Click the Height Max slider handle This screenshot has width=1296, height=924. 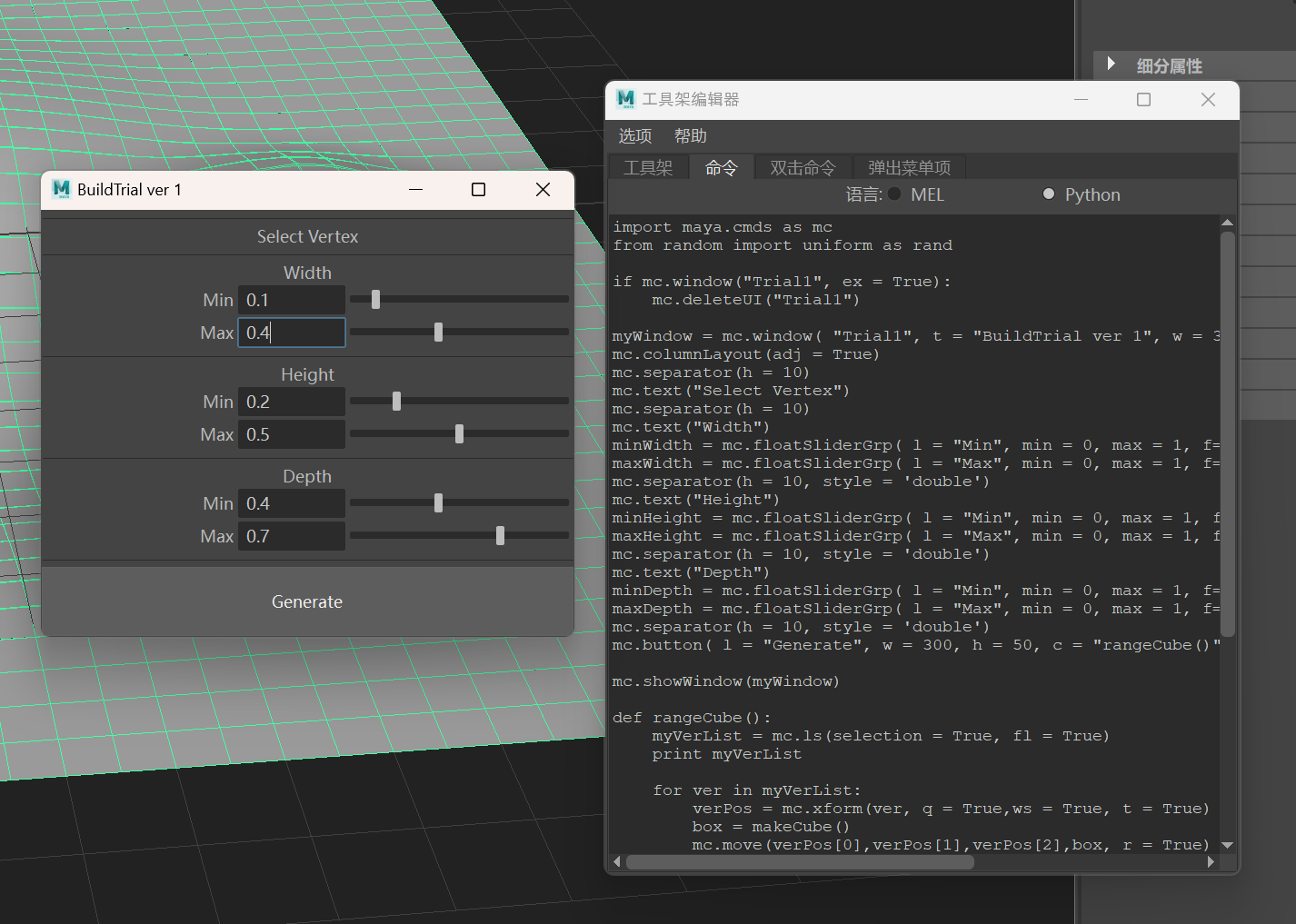tap(459, 433)
